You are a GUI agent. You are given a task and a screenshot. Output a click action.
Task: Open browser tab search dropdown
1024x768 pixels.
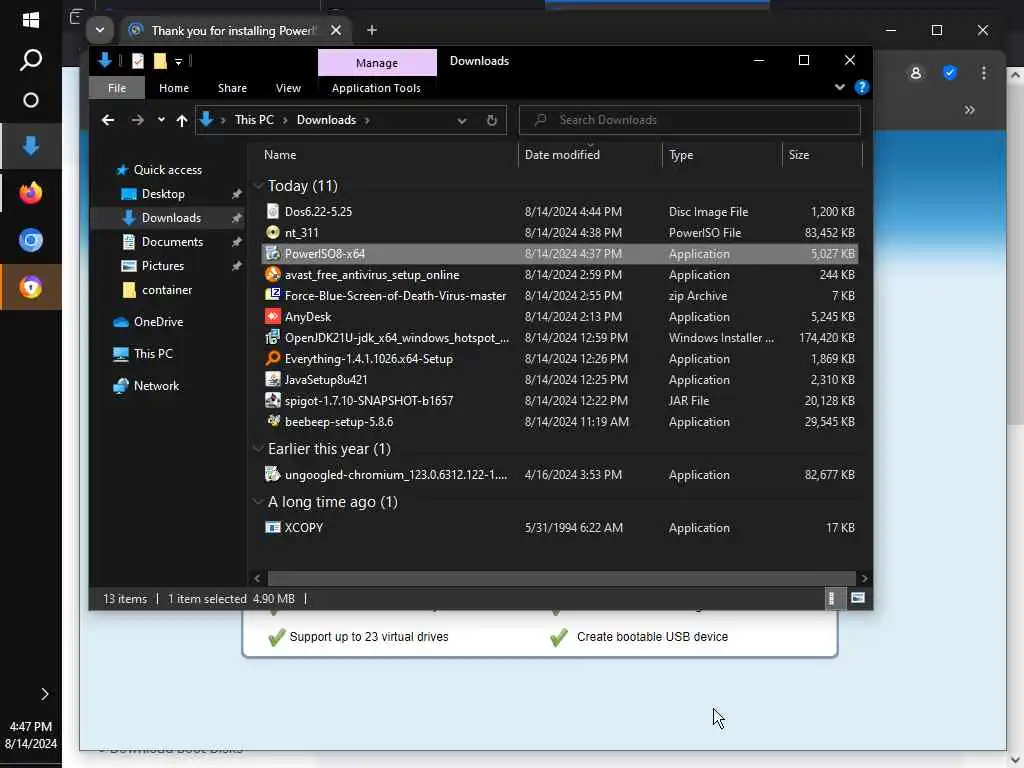[x=100, y=30]
